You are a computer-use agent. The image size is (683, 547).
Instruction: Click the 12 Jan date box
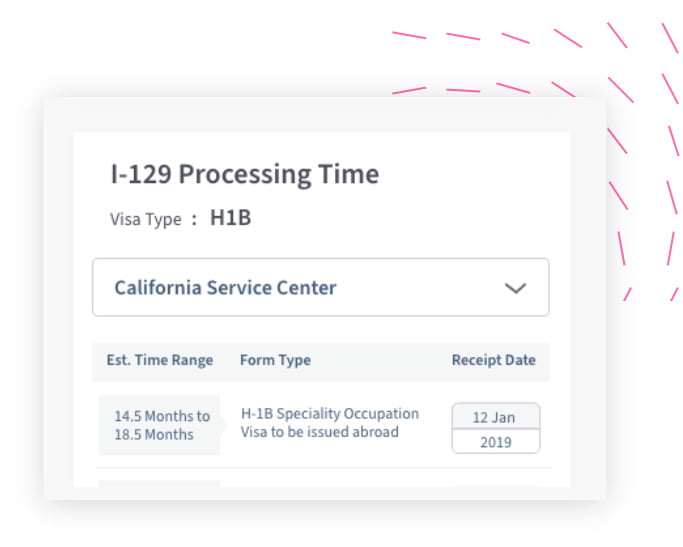click(496, 416)
